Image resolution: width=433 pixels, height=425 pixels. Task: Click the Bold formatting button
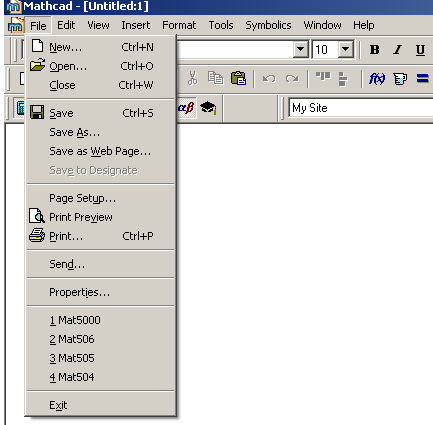pyautogui.click(x=375, y=50)
